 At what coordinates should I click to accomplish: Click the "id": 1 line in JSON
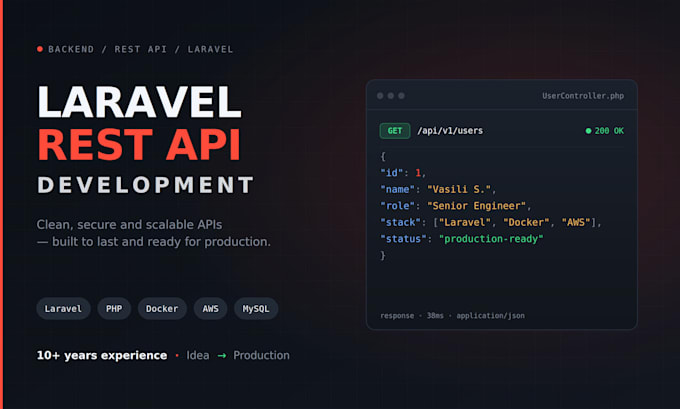[x=403, y=173]
